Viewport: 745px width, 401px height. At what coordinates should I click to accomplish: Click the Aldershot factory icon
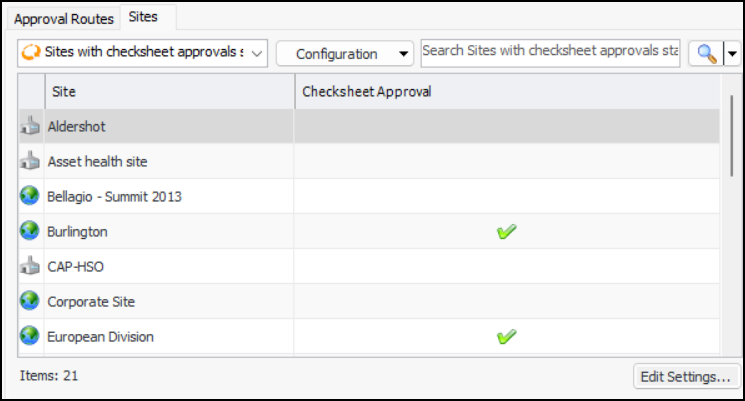point(29,127)
